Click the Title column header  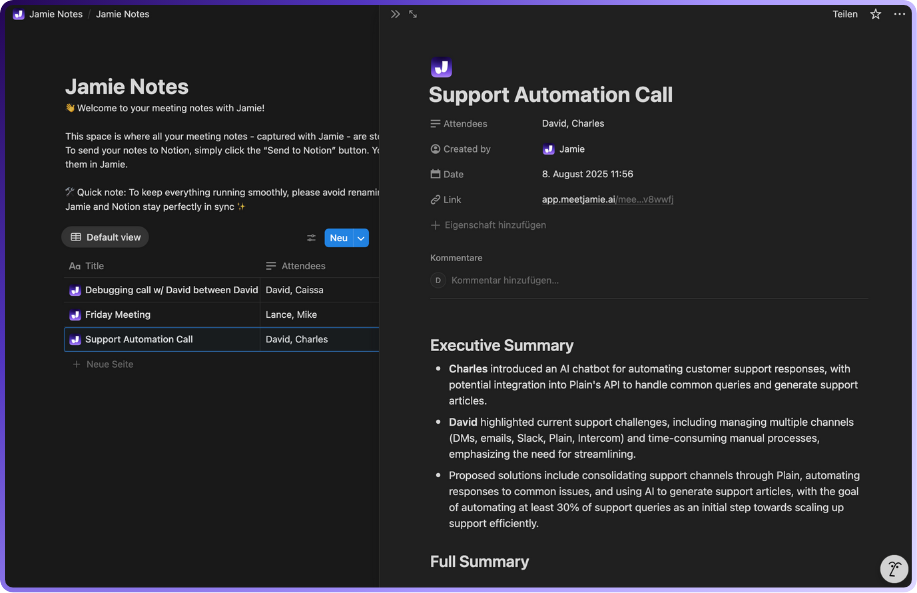point(87,266)
